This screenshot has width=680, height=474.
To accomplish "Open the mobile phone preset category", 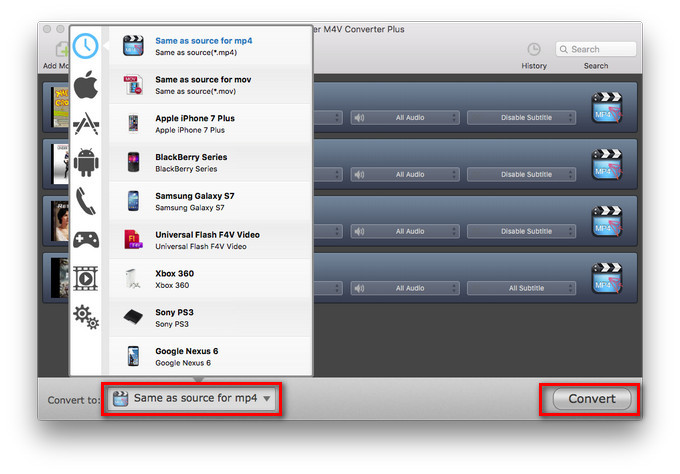I will 86,201.
